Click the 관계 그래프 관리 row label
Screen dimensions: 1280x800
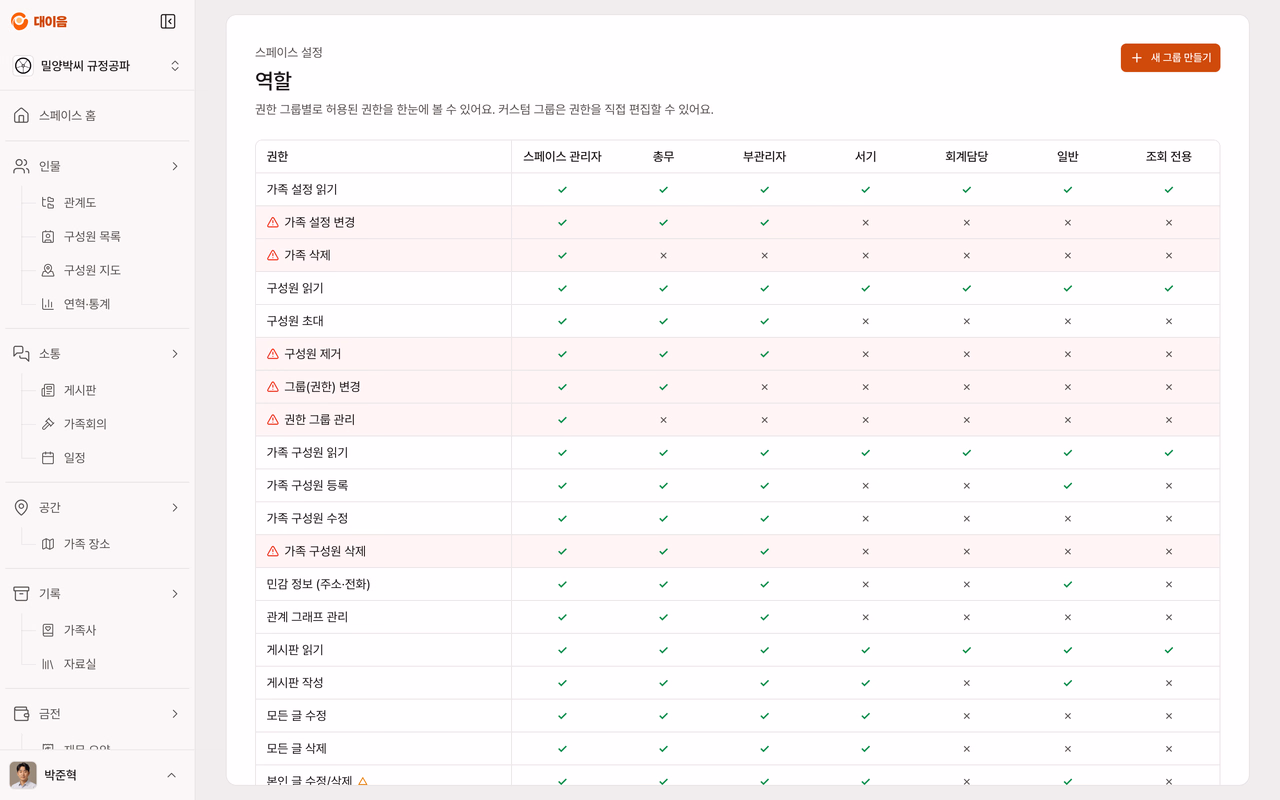[307, 617]
